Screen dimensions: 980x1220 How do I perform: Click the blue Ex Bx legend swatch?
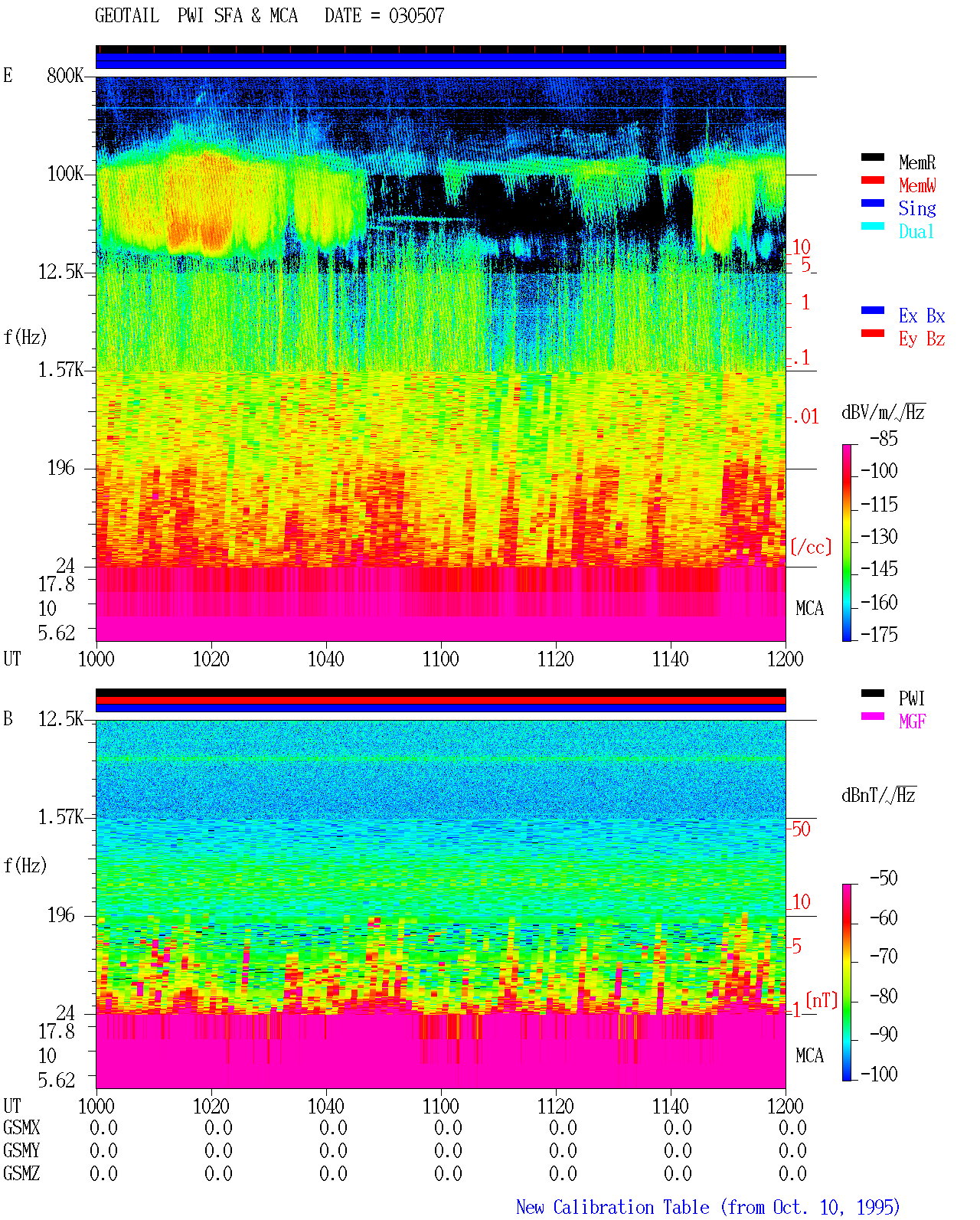coord(873,310)
